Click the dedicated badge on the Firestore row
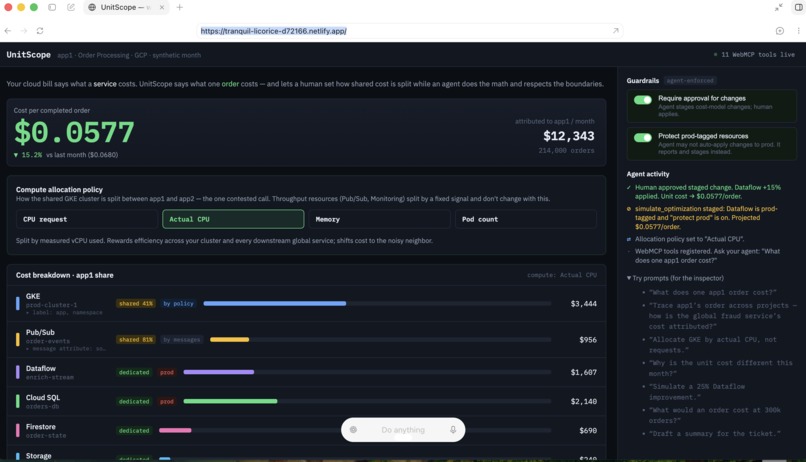 click(134, 431)
